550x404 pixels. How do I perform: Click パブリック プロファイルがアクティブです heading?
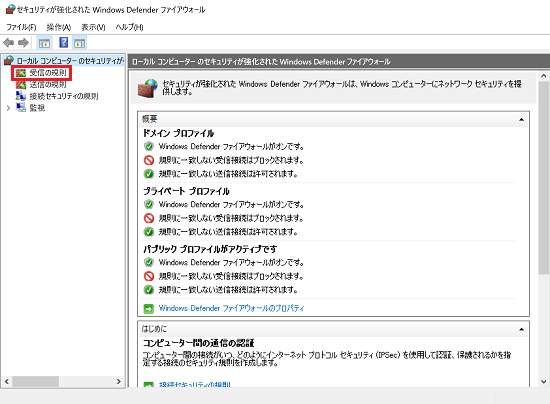click(210, 249)
